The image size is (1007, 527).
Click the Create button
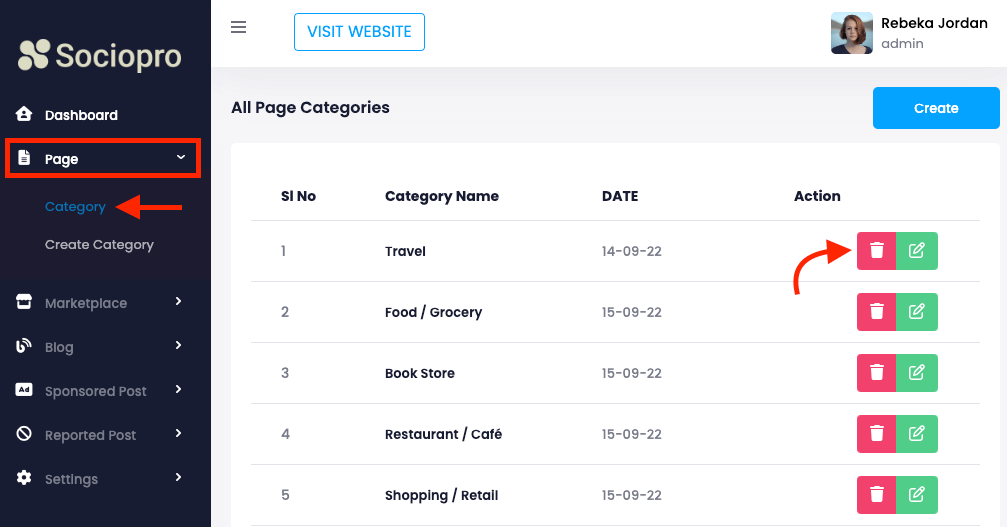(935, 108)
